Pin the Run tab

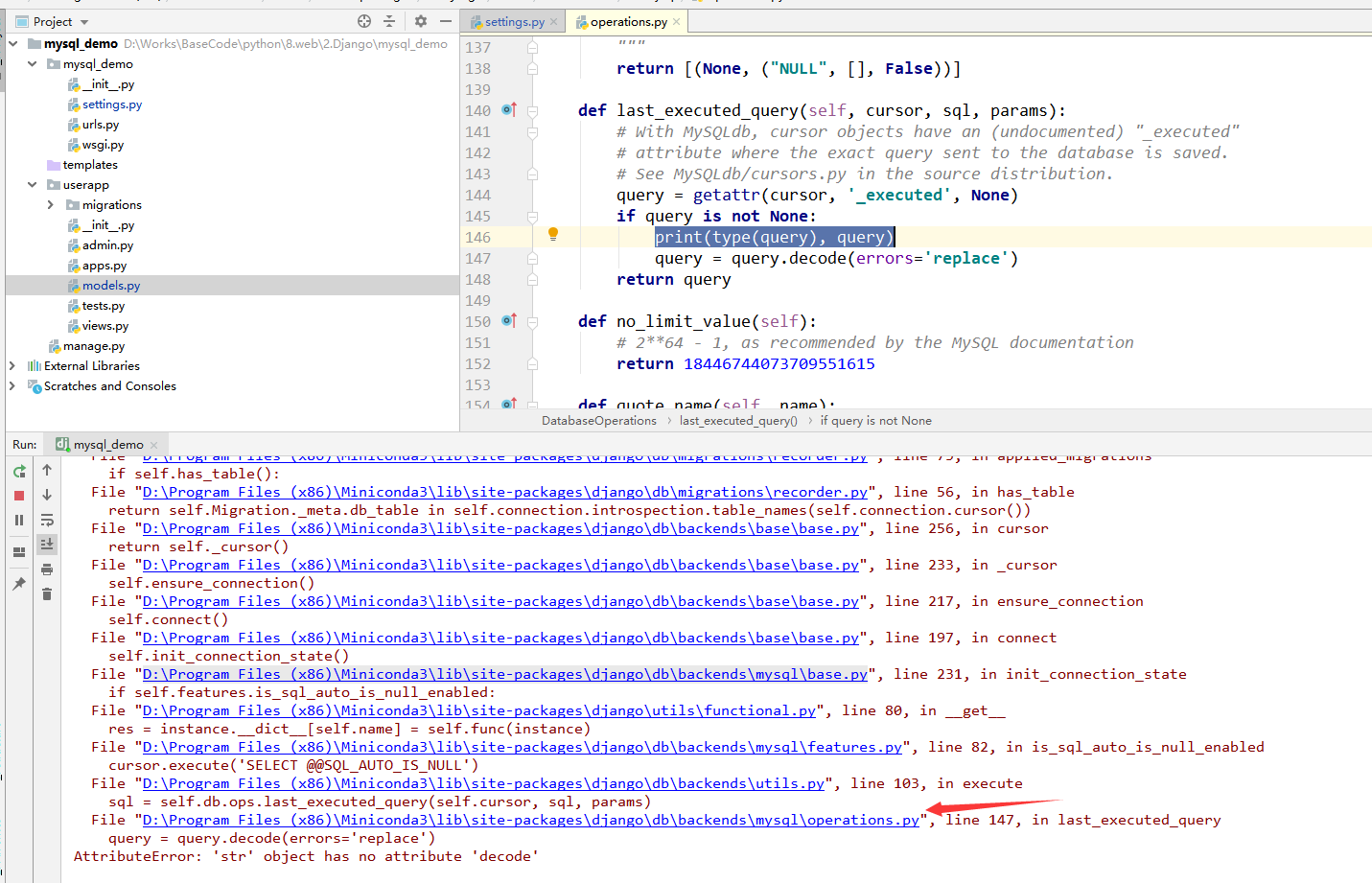pyautogui.click(x=19, y=583)
